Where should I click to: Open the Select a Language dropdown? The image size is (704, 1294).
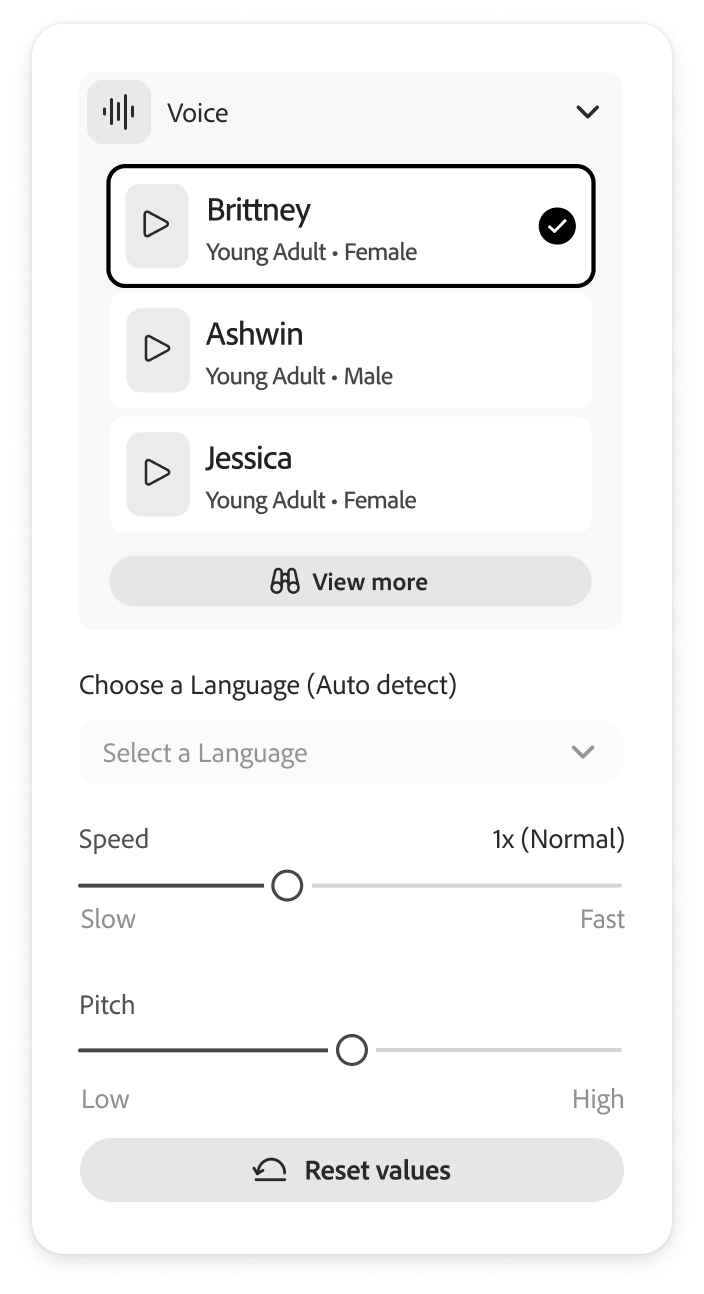pos(350,752)
